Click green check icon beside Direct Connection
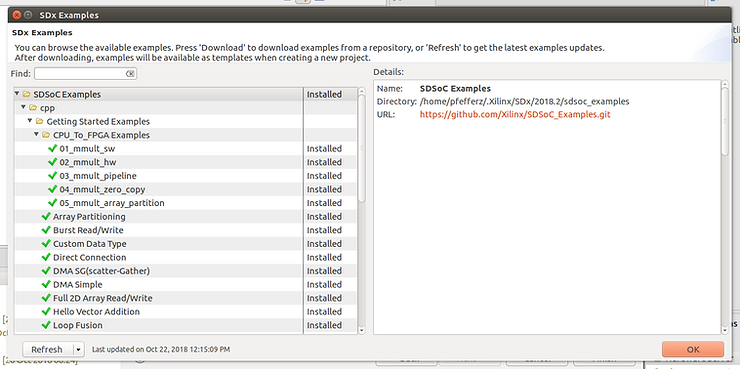The image size is (740, 369). click(46, 258)
